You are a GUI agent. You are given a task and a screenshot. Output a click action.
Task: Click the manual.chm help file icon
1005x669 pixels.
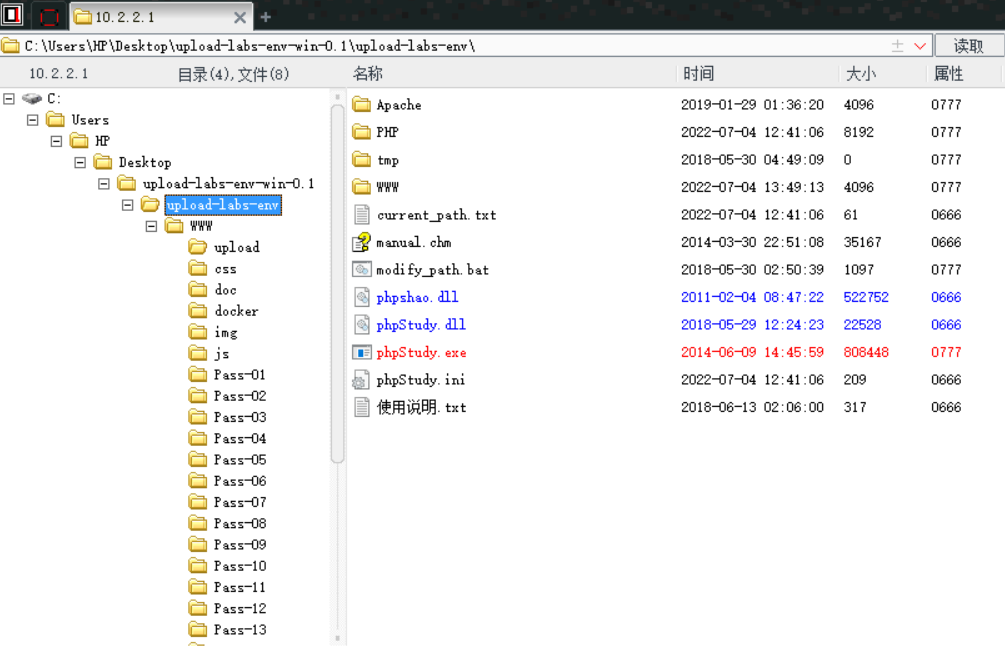coord(362,242)
